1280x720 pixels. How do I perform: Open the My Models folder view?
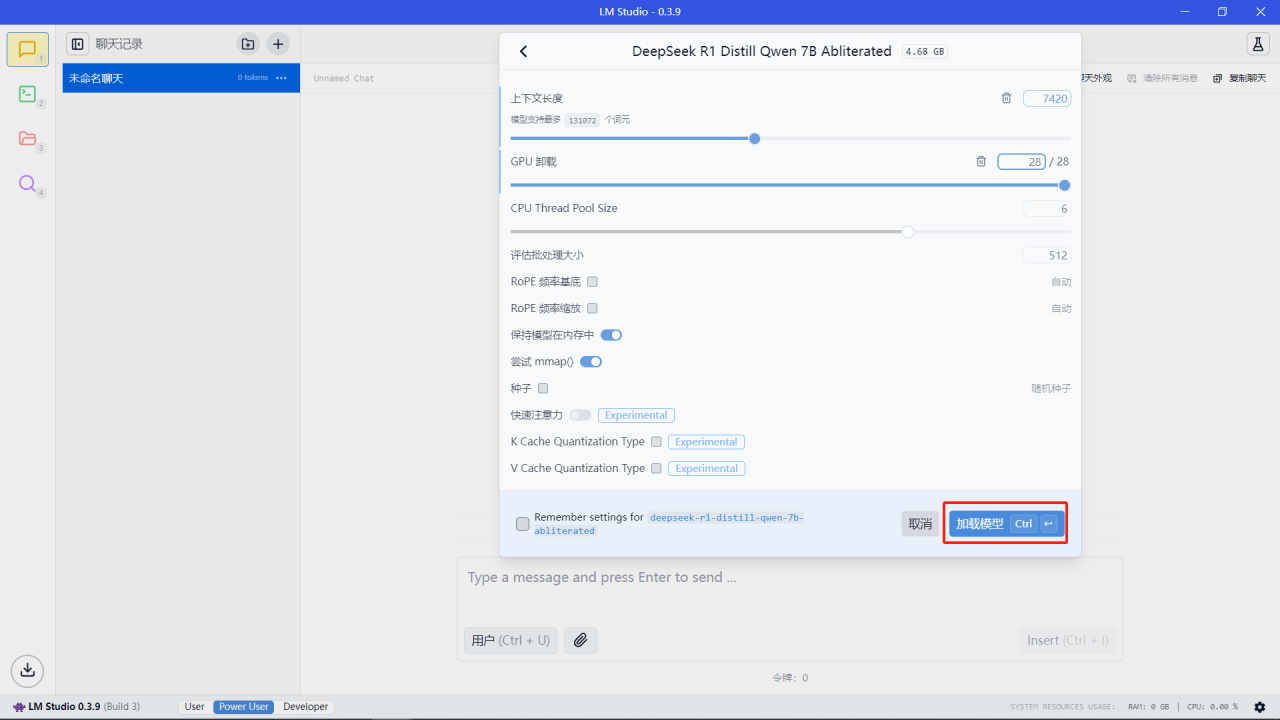coord(27,139)
